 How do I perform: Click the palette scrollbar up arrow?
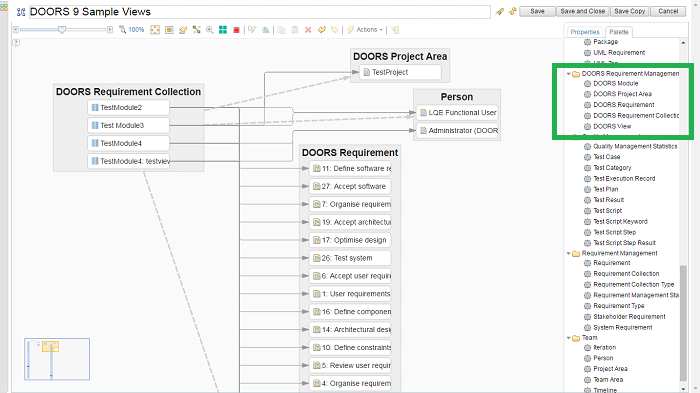[x=683, y=43]
